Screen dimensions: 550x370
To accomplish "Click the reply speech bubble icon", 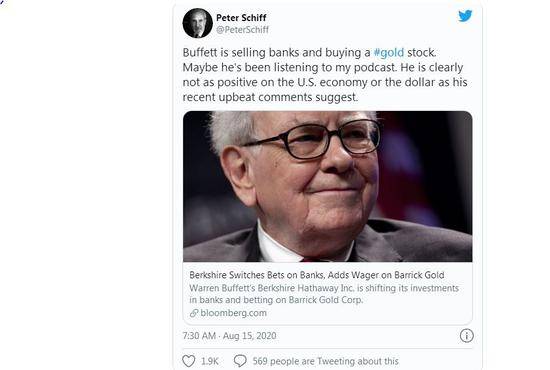I will [240, 361].
